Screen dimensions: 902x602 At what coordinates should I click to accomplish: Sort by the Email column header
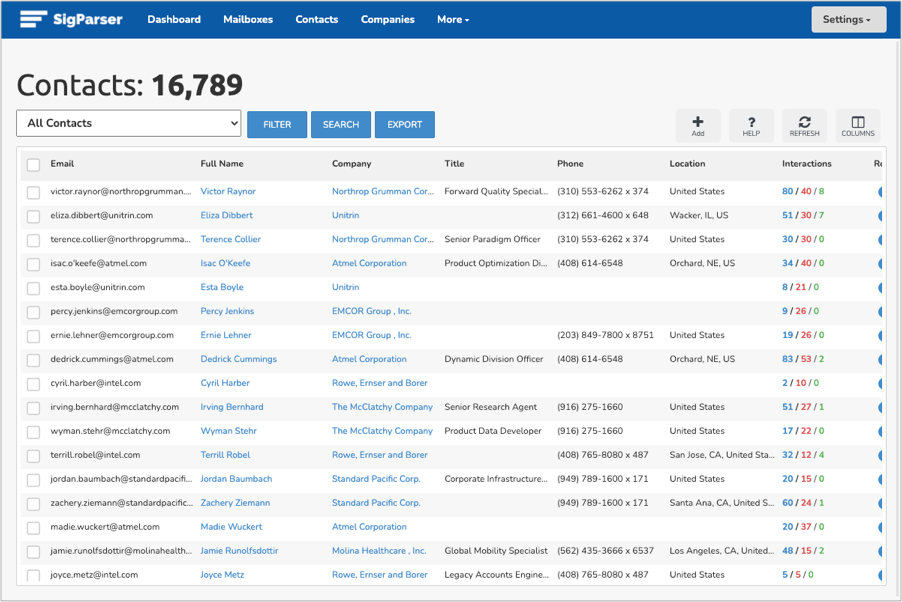[62, 163]
